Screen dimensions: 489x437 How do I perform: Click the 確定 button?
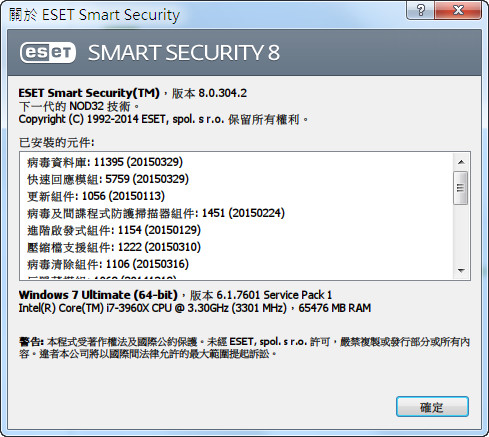pyautogui.click(x=432, y=407)
